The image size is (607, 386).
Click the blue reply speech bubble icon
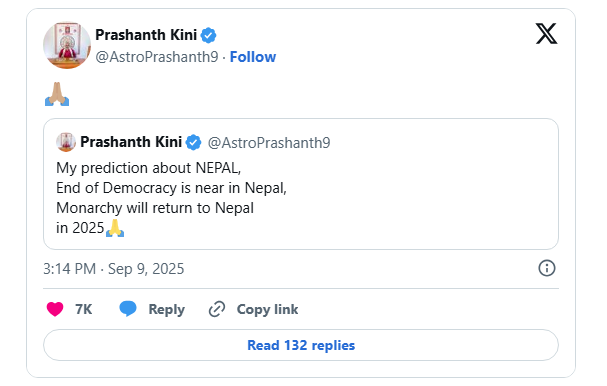coord(128,309)
